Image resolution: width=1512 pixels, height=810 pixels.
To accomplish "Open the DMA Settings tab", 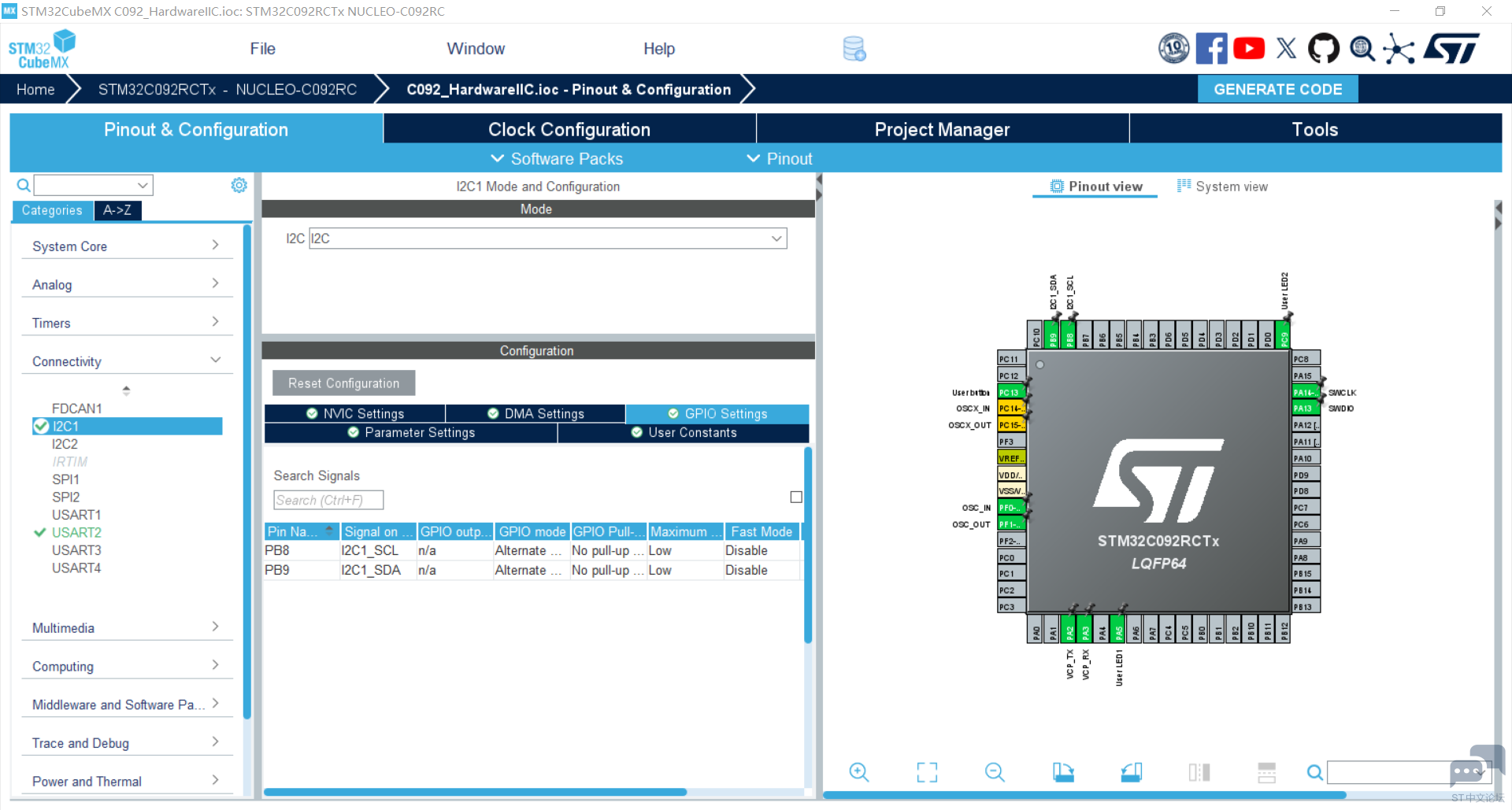I will click(535, 414).
